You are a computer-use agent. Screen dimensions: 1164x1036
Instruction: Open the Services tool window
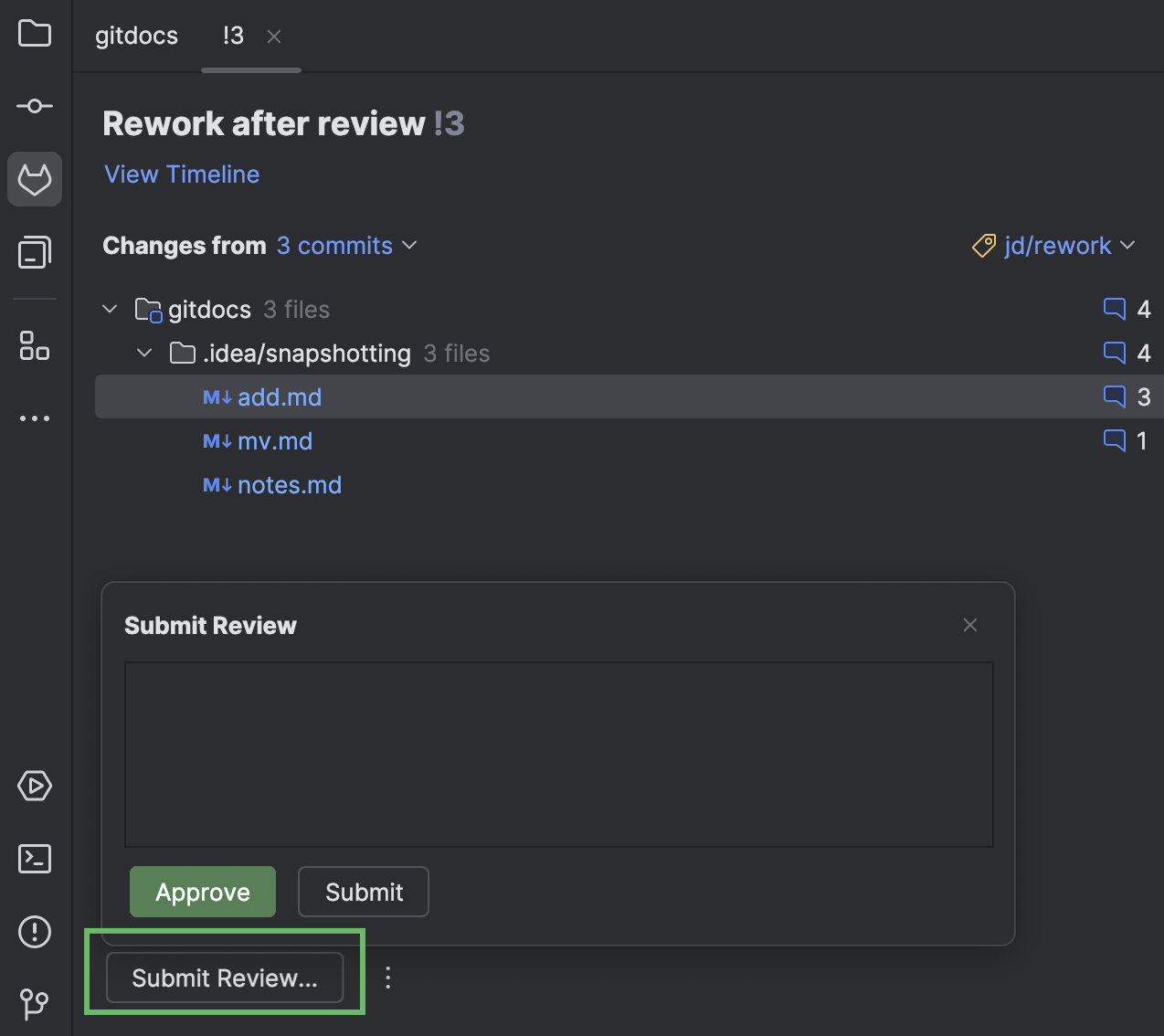tap(34, 786)
